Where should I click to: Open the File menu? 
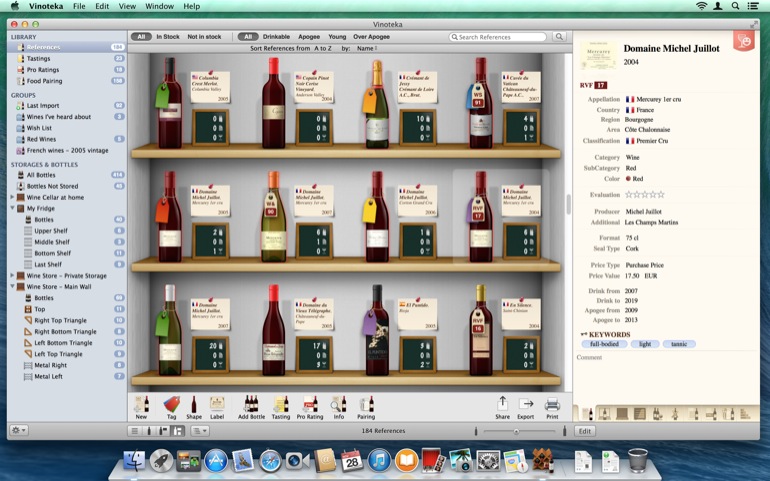pyautogui.click(x=79, y=6)
